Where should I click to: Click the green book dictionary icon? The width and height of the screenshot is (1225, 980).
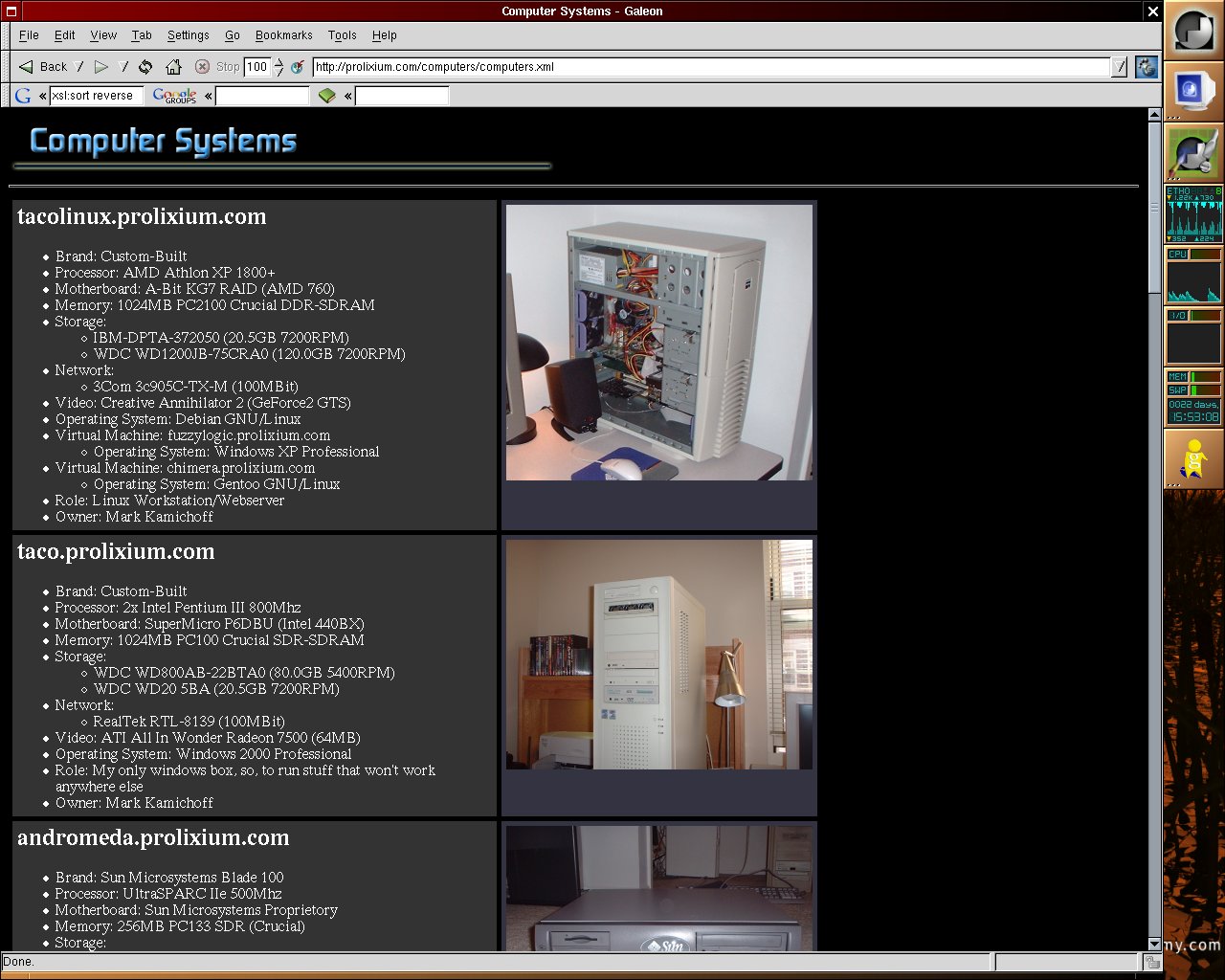(x=327, y=95)
